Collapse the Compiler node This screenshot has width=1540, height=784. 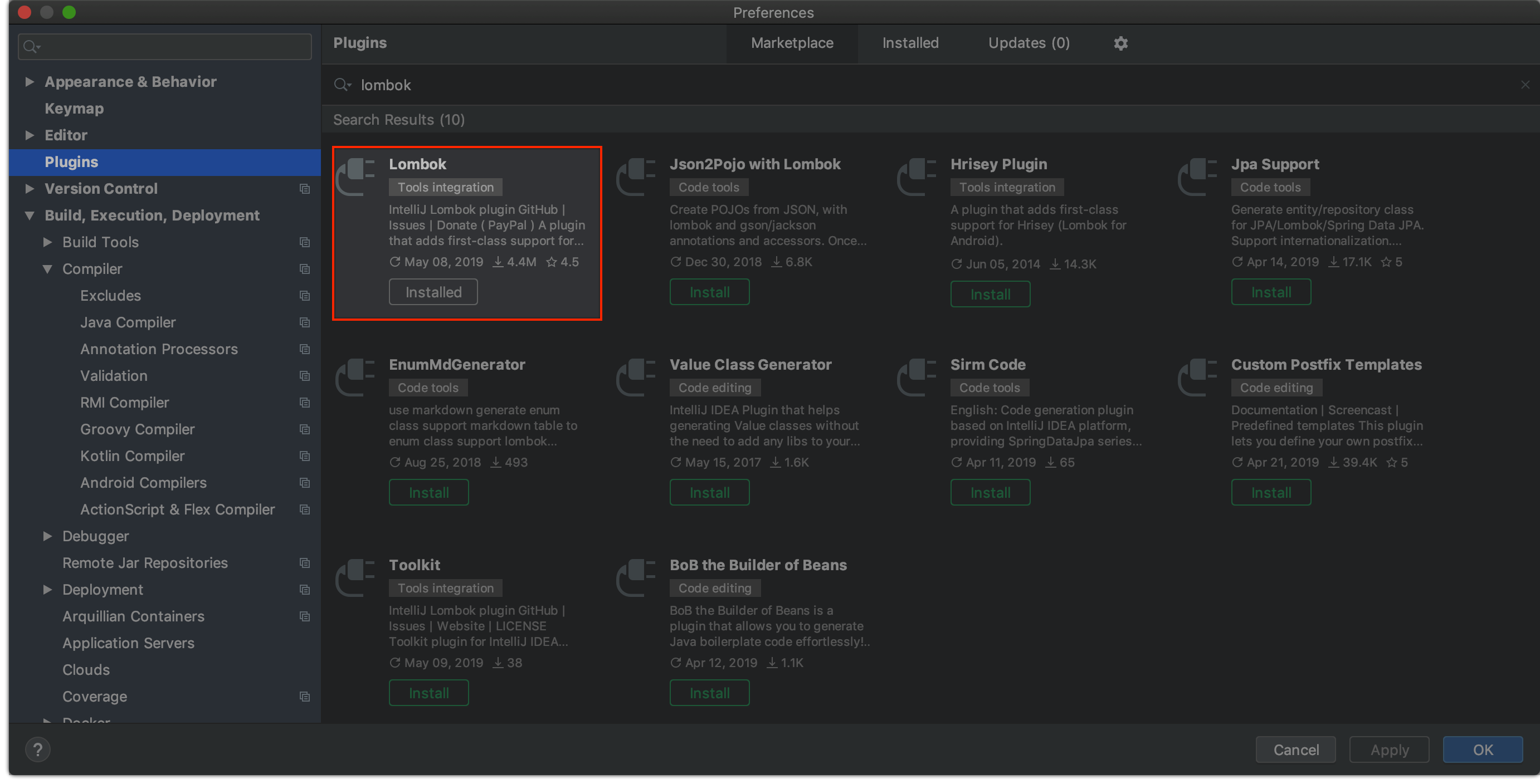click(47, 269)
